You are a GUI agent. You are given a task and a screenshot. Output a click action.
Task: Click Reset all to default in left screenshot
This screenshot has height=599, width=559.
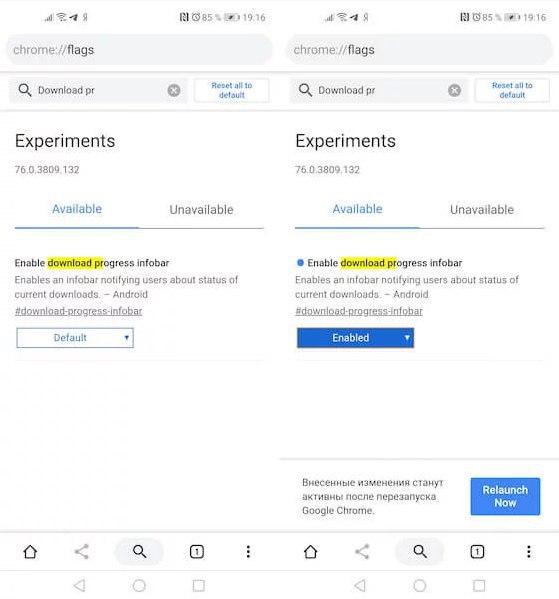click(232, 91)
